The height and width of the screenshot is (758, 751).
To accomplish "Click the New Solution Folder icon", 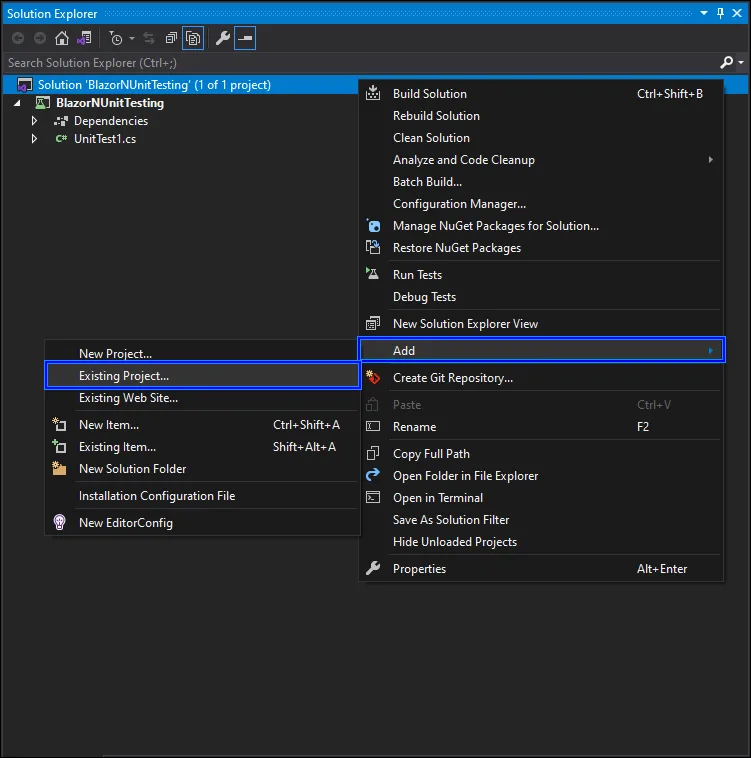I will pyautogui.click(x=59, y=468).
